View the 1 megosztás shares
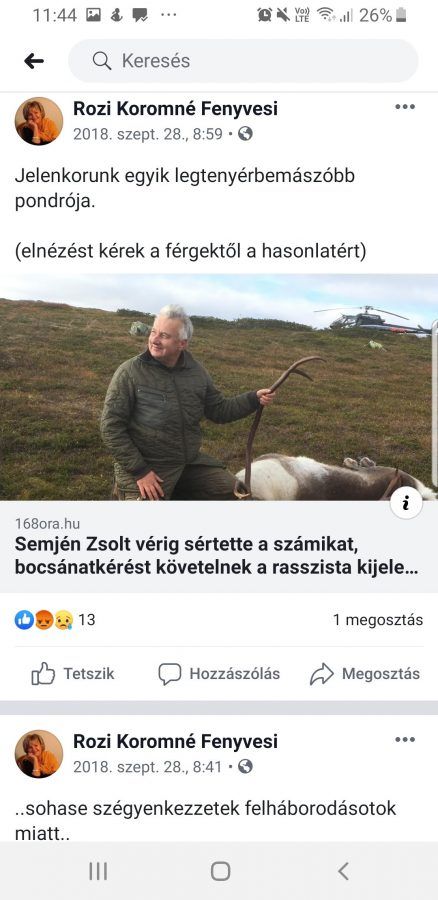The width and height of the screenshot is (438, 900). 378,620
